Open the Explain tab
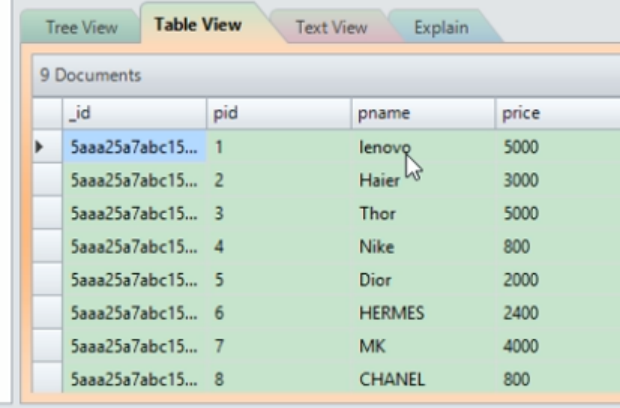 coord(443,28)
